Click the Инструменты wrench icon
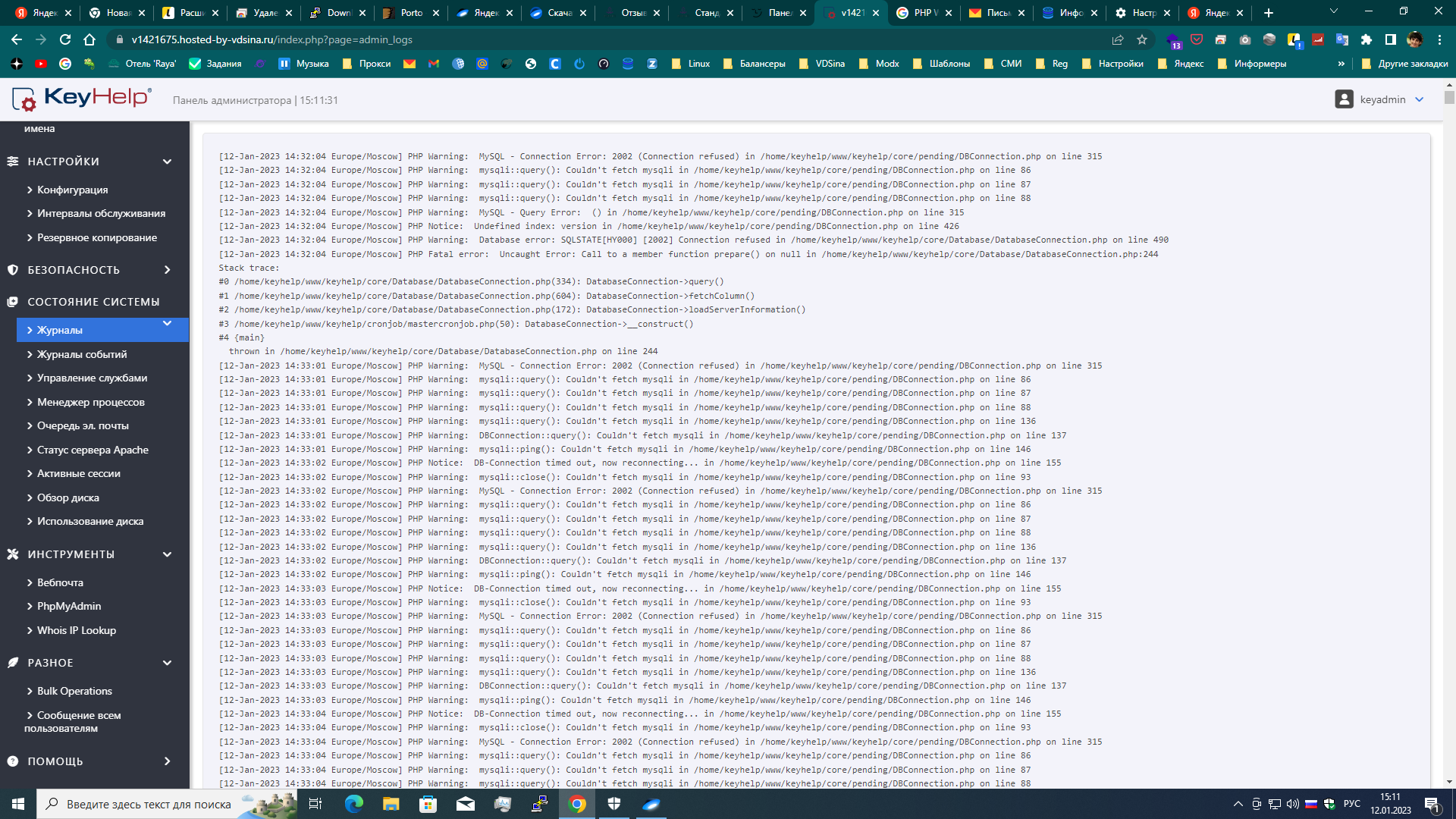The width and height of the screenshot is (1456, 819). (13, 554)
